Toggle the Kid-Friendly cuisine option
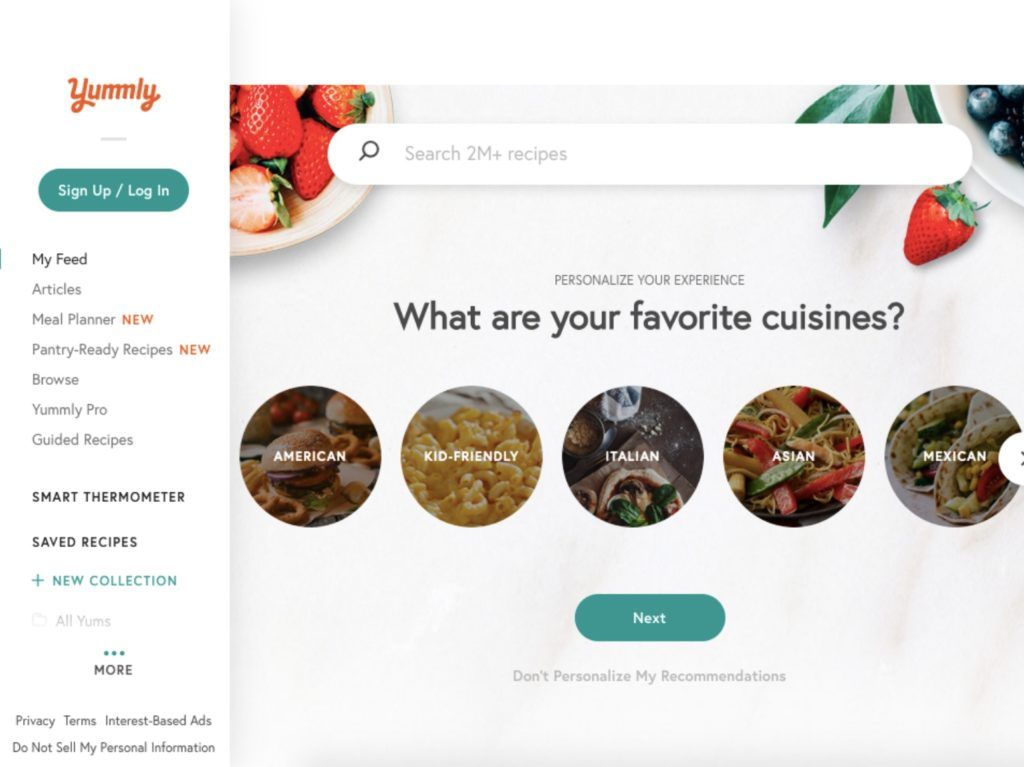Image resolution: width=1024 pixels, height=767 pixels. pyautogui.click(x=472, y=456)
